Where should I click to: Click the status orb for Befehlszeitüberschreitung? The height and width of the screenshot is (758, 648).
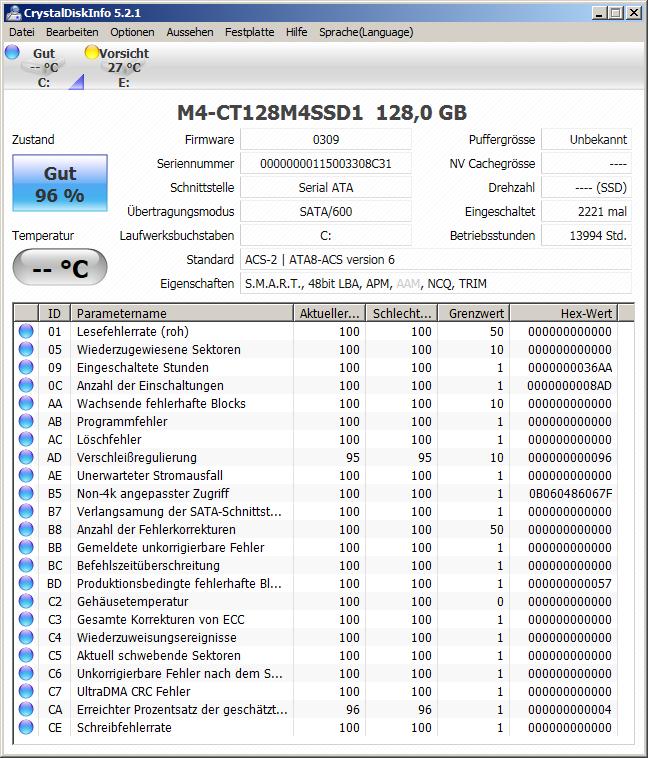click(x=26, y=565)
